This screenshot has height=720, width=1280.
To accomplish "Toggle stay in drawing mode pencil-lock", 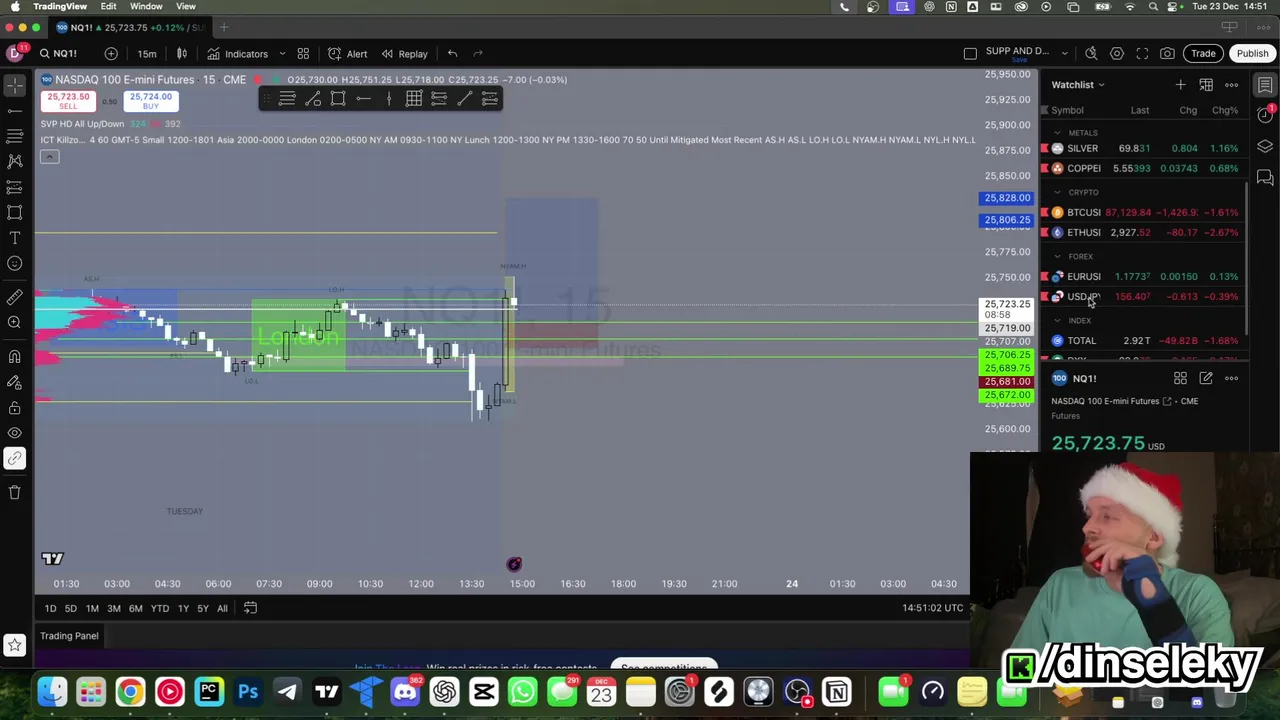I will click(x=15, y=382).
